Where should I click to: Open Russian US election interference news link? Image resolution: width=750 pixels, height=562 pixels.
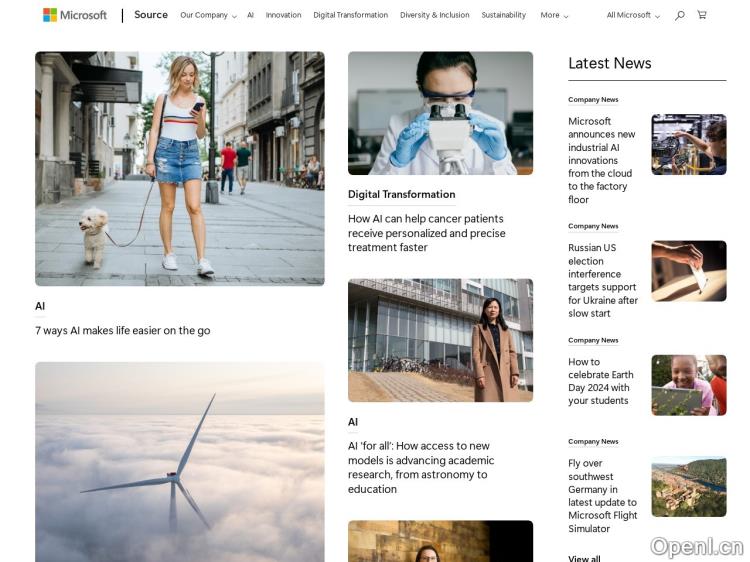603,280
